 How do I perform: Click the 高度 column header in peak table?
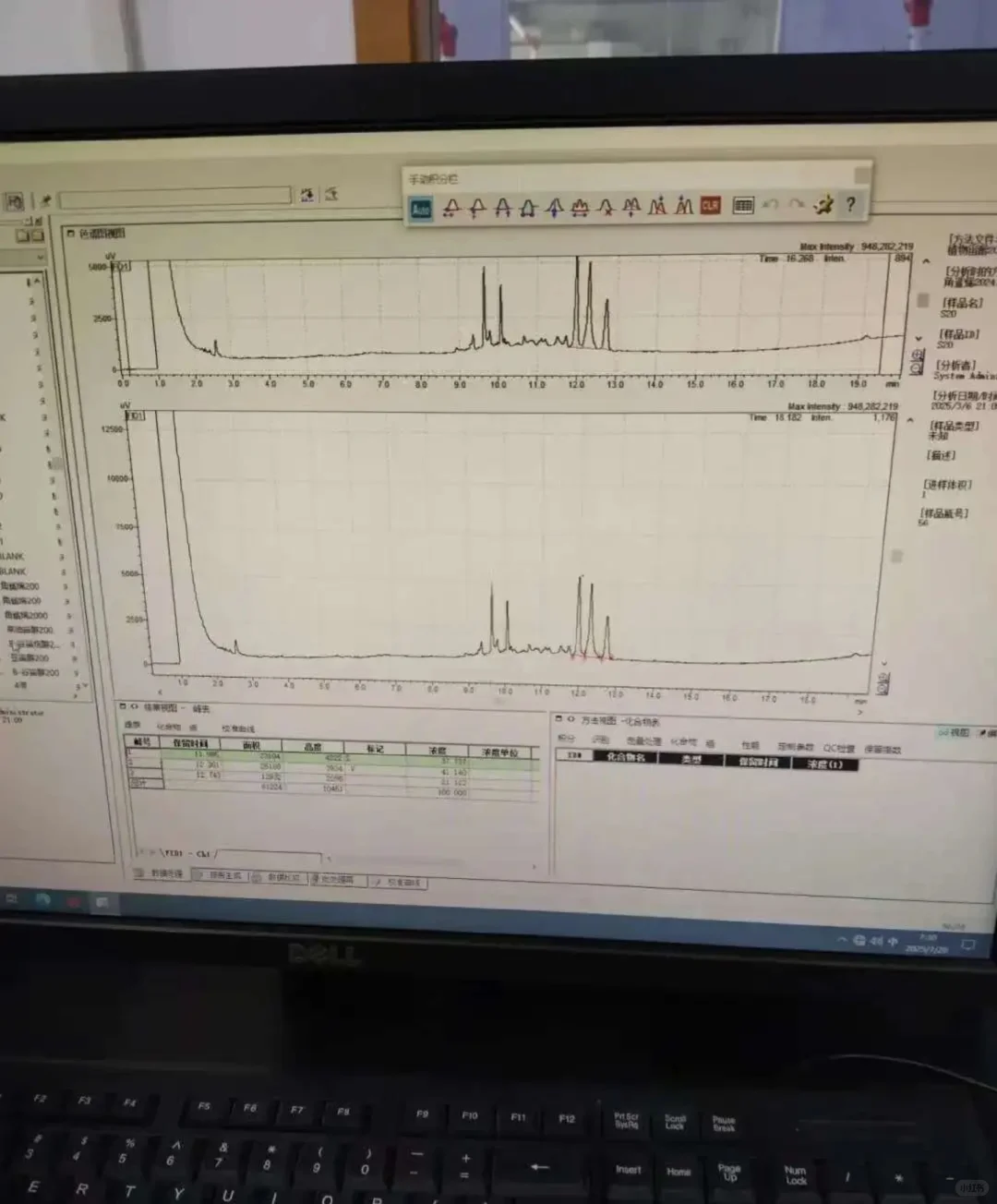(x=313, y=747)
